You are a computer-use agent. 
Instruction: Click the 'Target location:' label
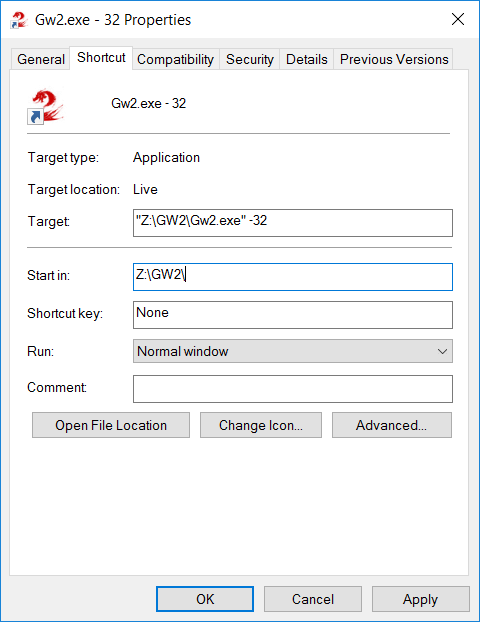point(73,190)
